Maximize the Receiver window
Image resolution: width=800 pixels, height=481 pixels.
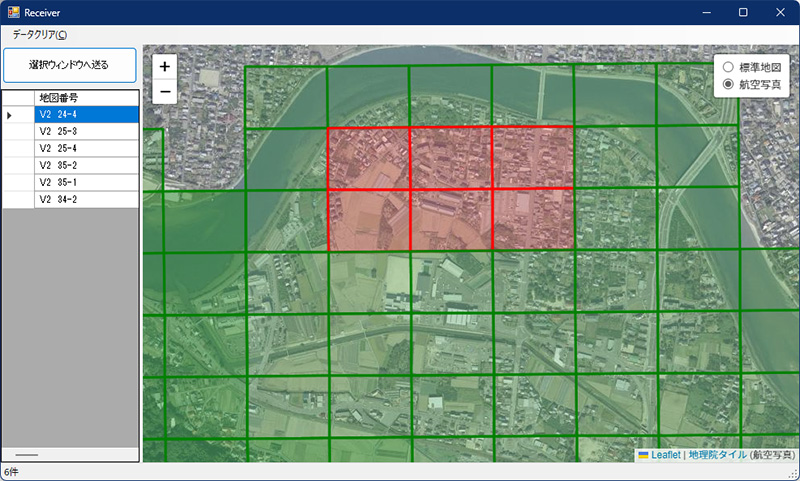pos(743,12)
